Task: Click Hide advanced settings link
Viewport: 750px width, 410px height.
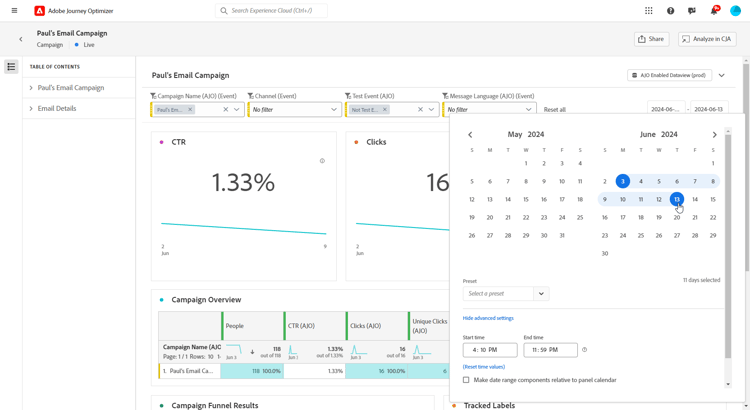Action: tap(488, 318)
